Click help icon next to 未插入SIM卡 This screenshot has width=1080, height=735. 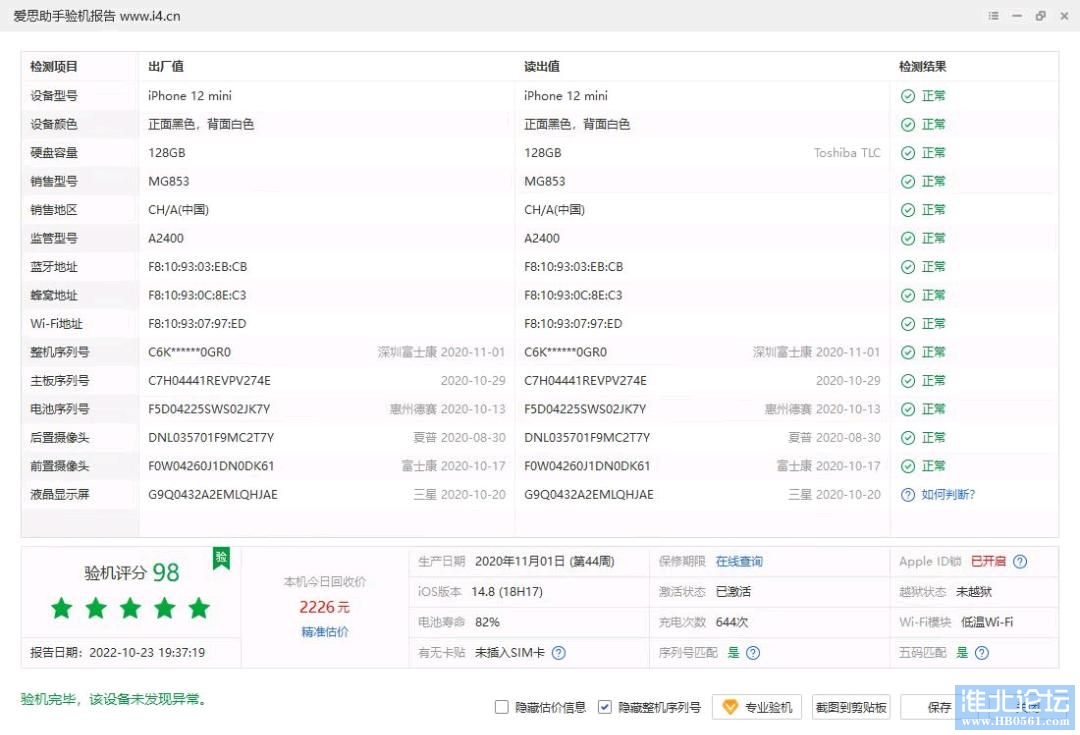559,652
